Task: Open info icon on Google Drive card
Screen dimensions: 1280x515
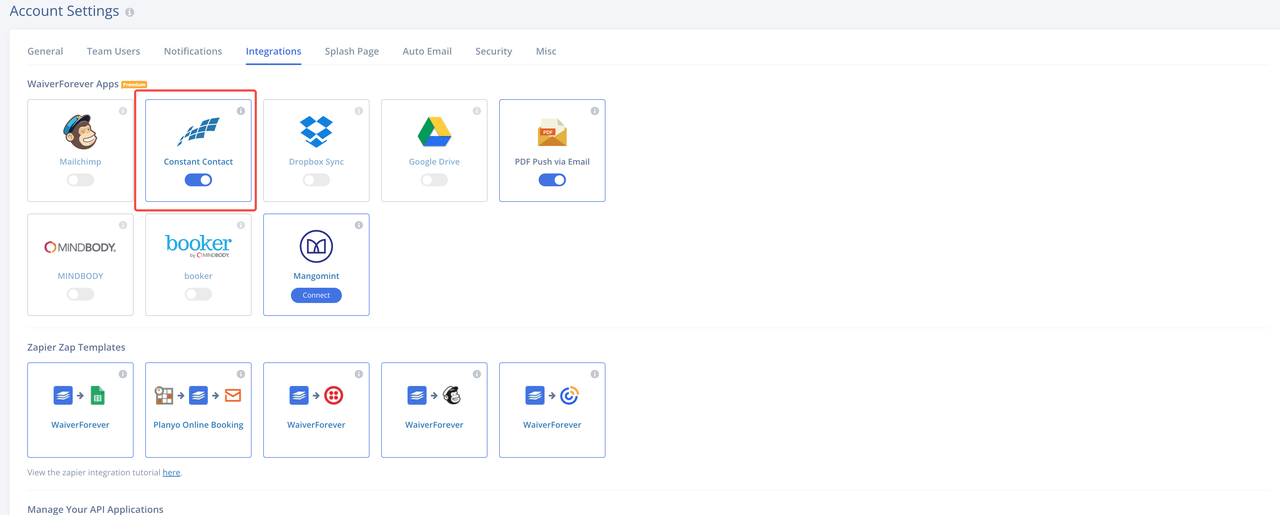Action: 477,111
